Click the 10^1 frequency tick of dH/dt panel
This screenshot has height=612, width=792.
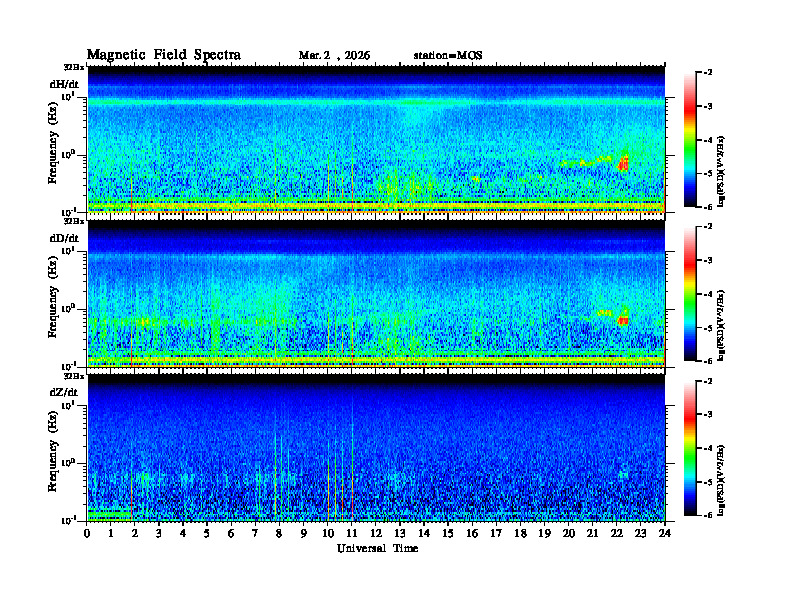(68, 96)
